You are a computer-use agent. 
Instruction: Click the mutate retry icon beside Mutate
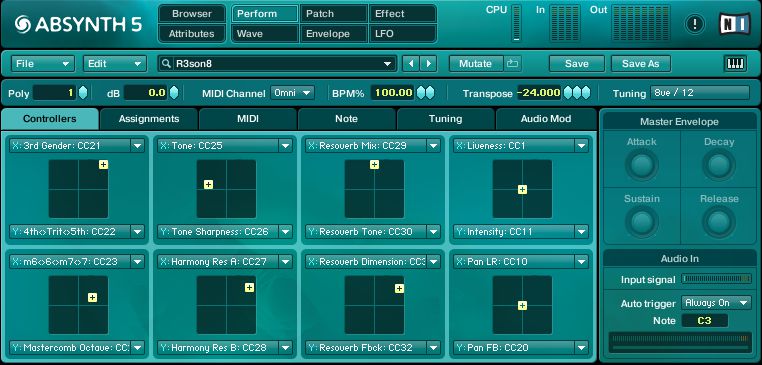[513, 64]
